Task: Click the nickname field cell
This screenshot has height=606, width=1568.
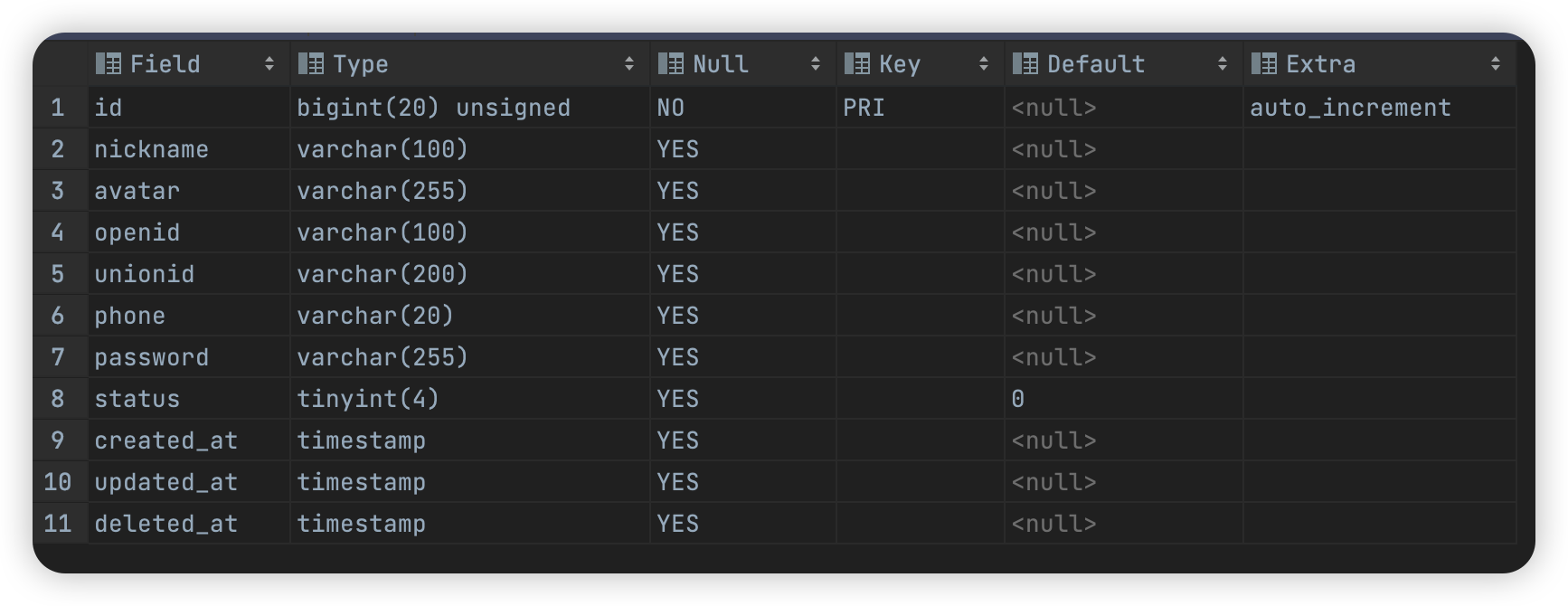Action: click(152, 149)
